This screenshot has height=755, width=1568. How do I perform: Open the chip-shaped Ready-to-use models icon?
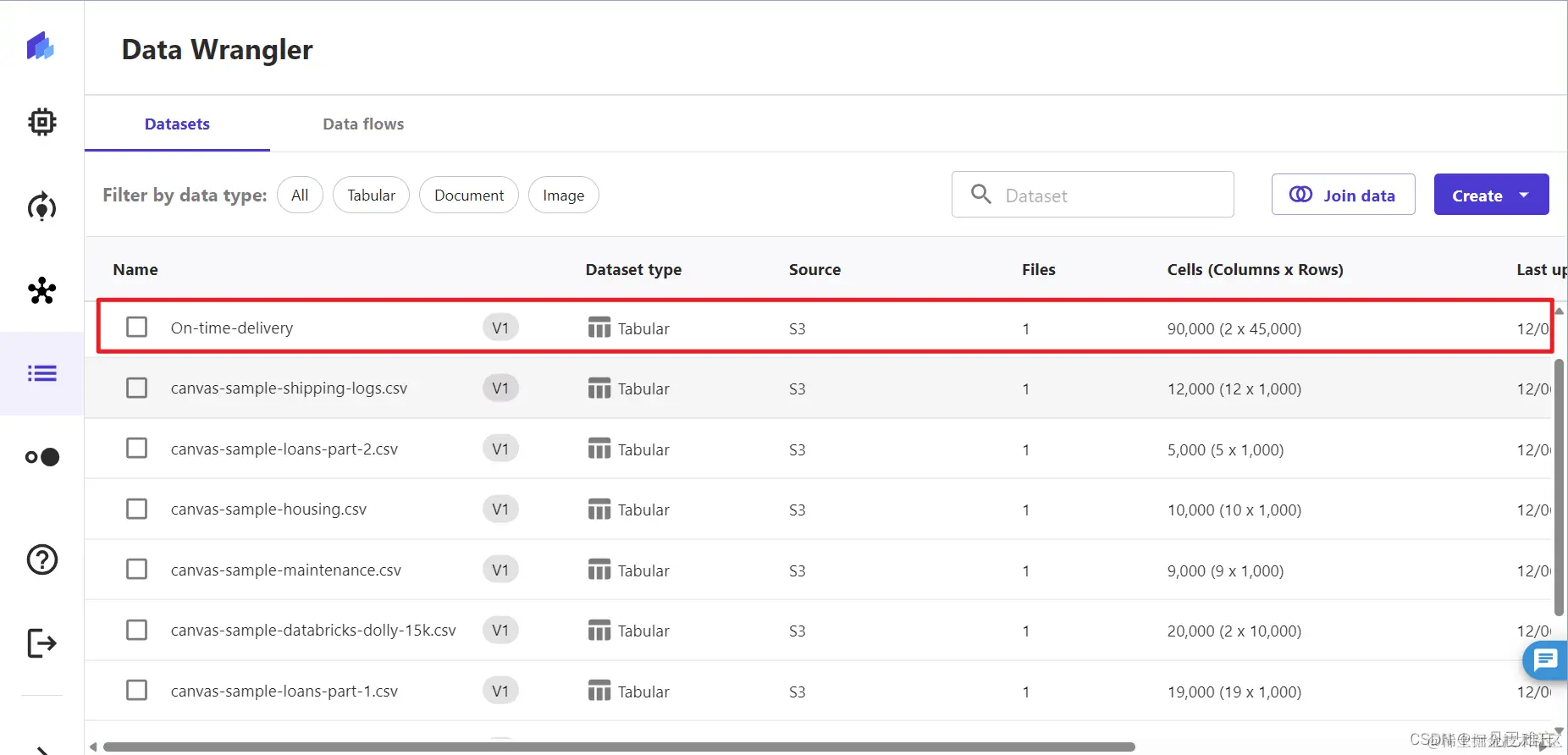[41, 122]
